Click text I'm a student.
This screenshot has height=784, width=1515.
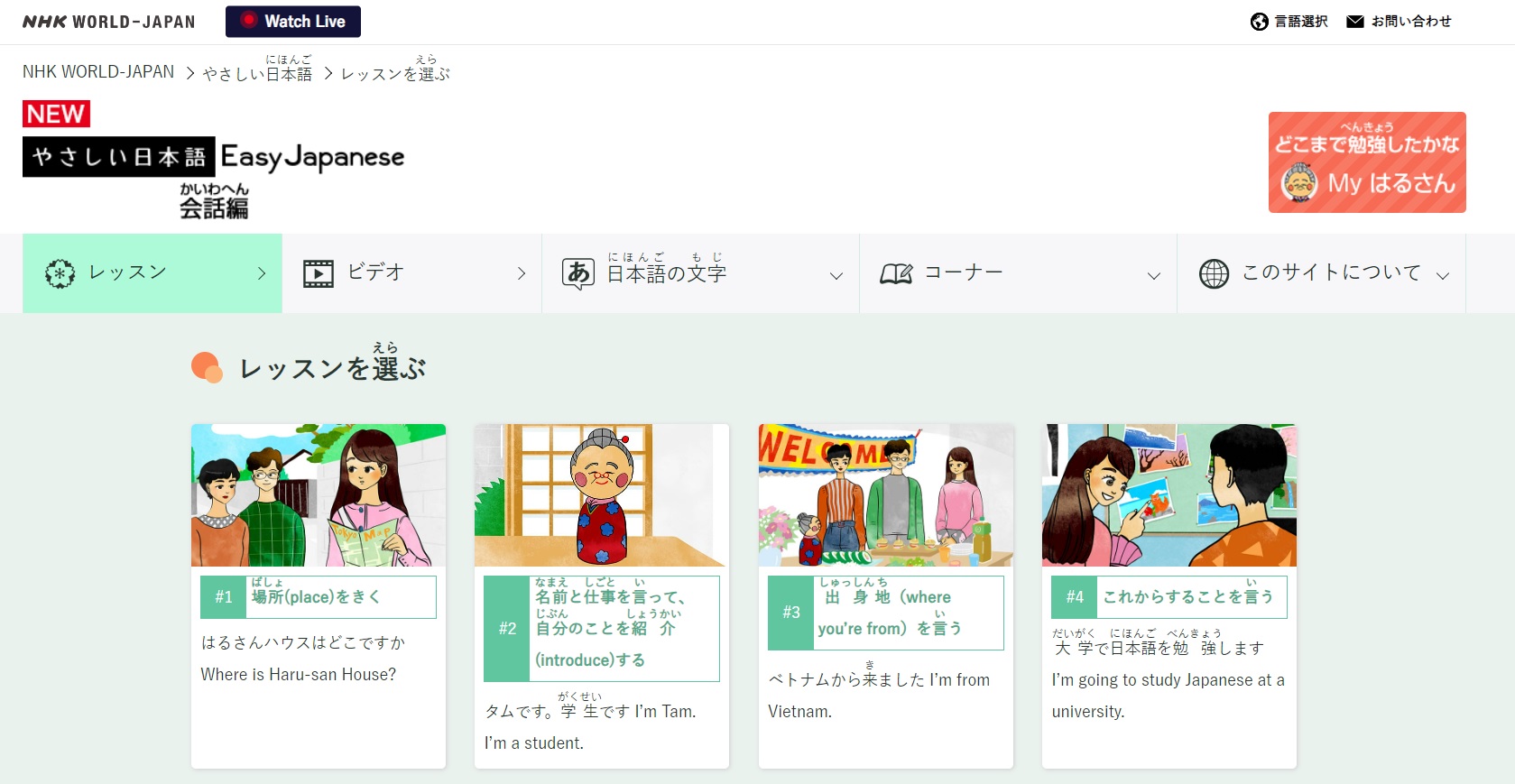coord(534,742)
